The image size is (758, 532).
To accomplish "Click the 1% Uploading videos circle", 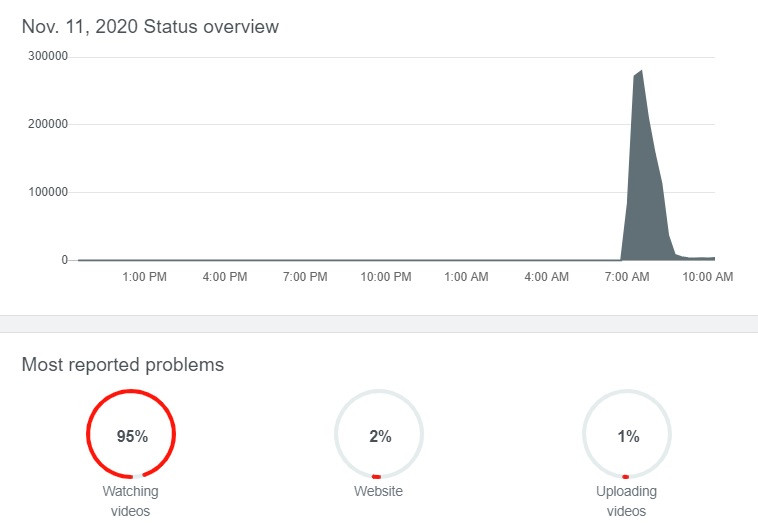I will coord(627,434).
